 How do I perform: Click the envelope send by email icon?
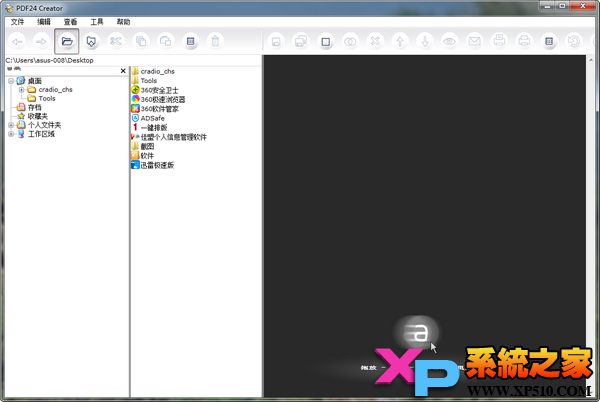(474, 41)
